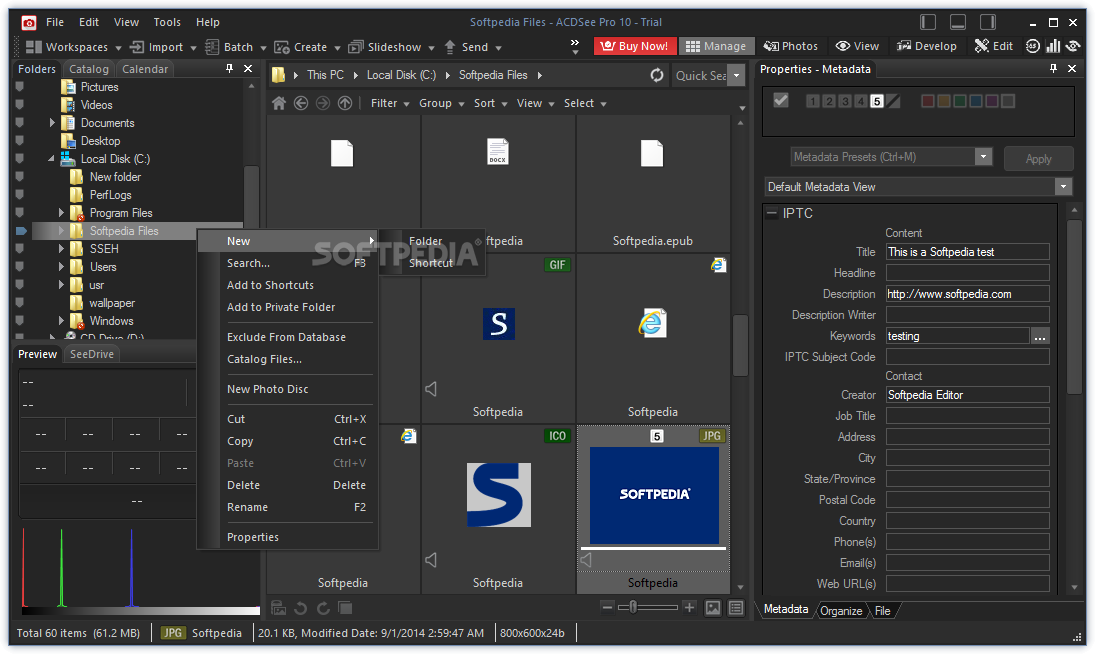Set rating to 4
This screenshot has height=654, width=1095.
point(860,101)
